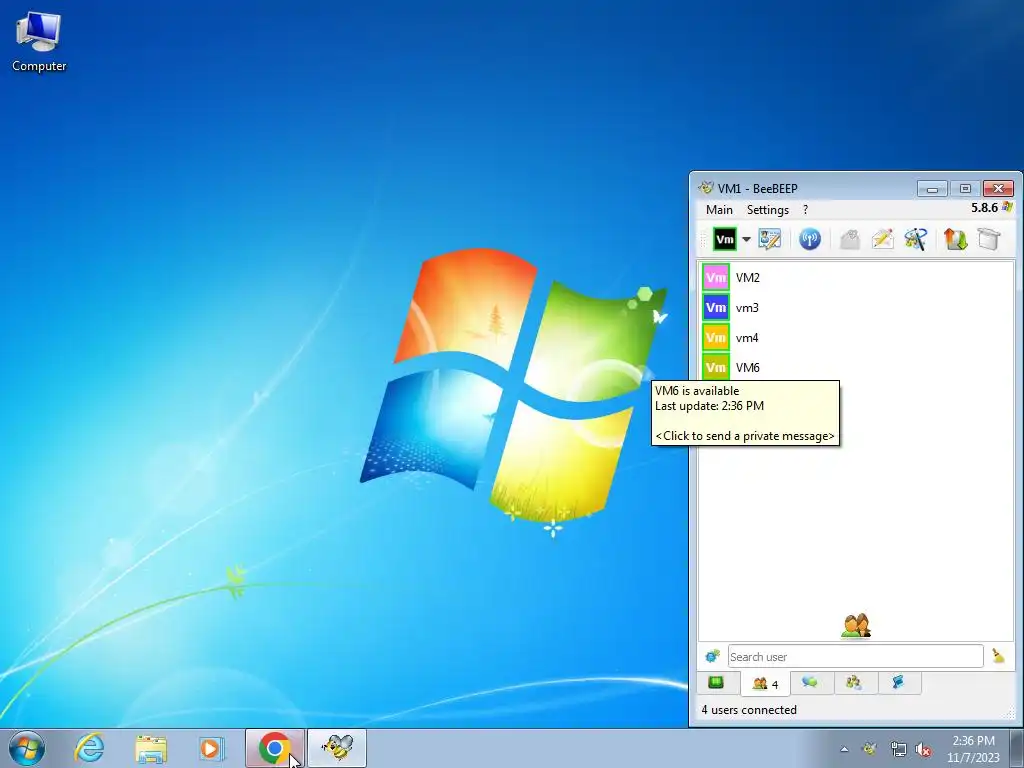Close the BeeBEEP window

[x=998, y=189]
